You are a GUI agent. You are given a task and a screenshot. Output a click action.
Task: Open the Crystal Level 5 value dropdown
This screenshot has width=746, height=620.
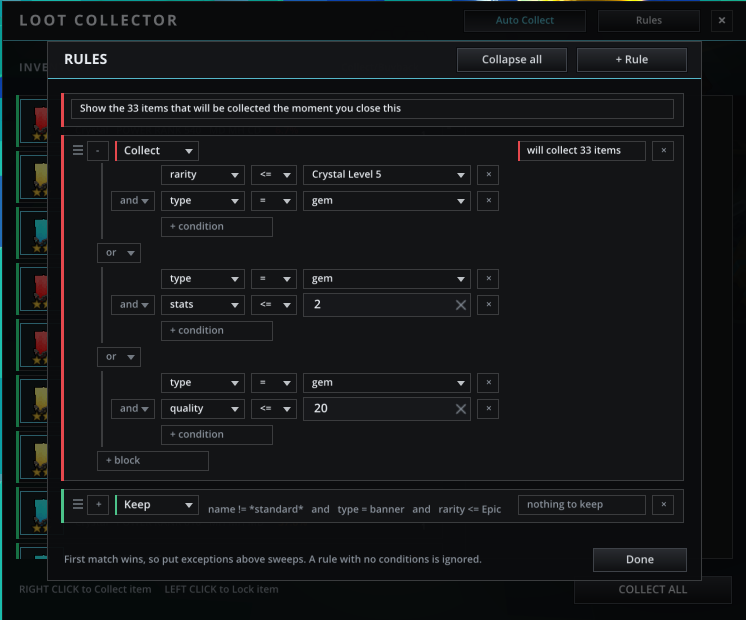(x=387, y=175)
